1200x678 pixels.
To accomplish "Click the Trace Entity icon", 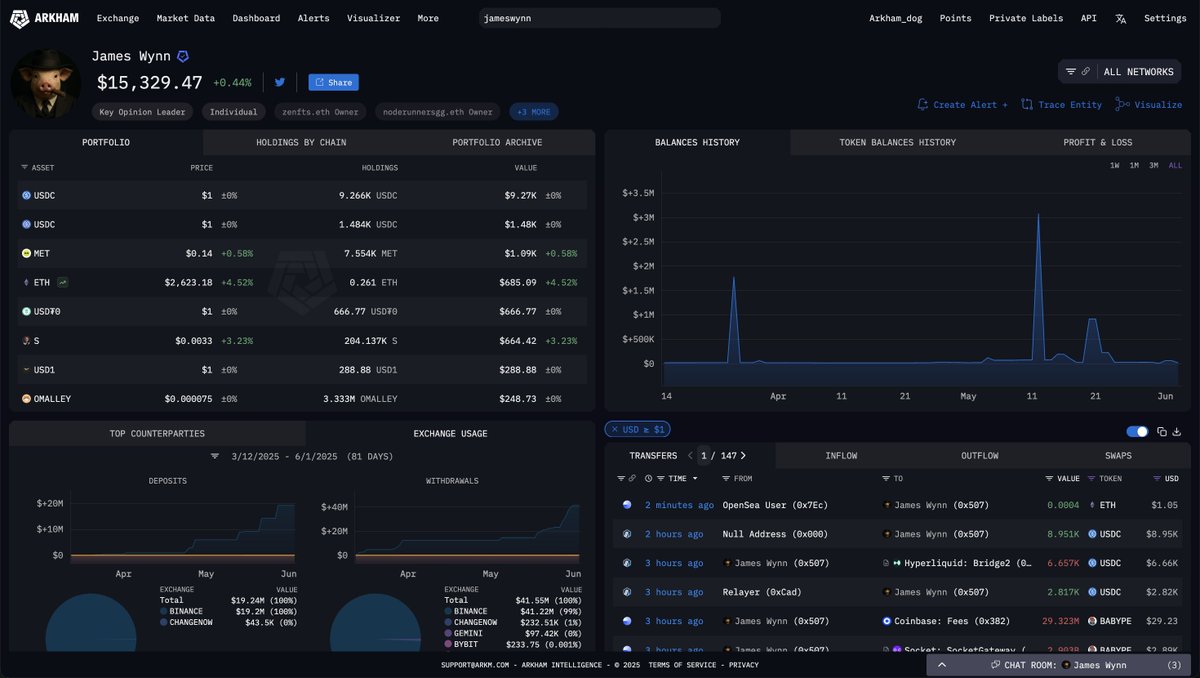I will [x=1026, y=104].
